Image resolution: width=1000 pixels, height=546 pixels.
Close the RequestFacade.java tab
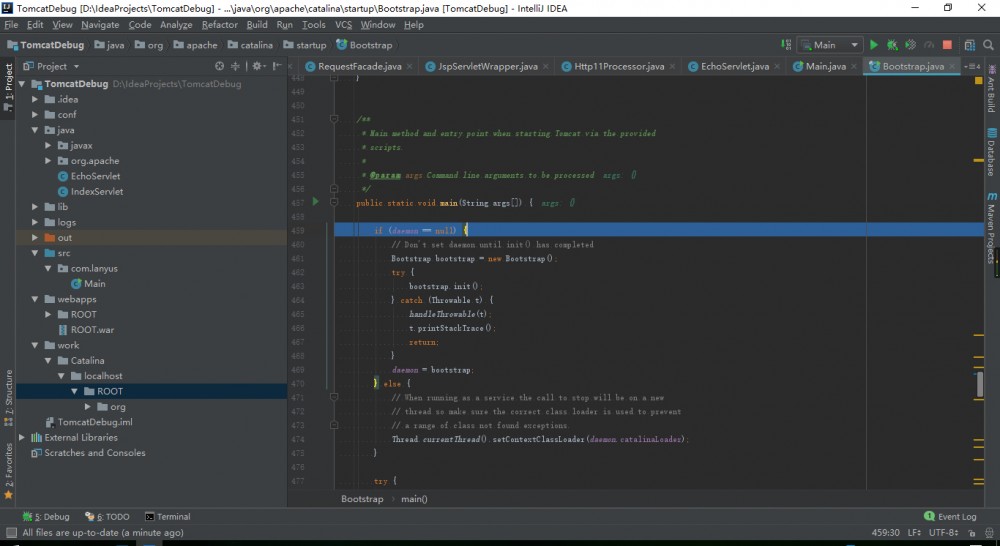pyautogui.click(x=409, y=66)
